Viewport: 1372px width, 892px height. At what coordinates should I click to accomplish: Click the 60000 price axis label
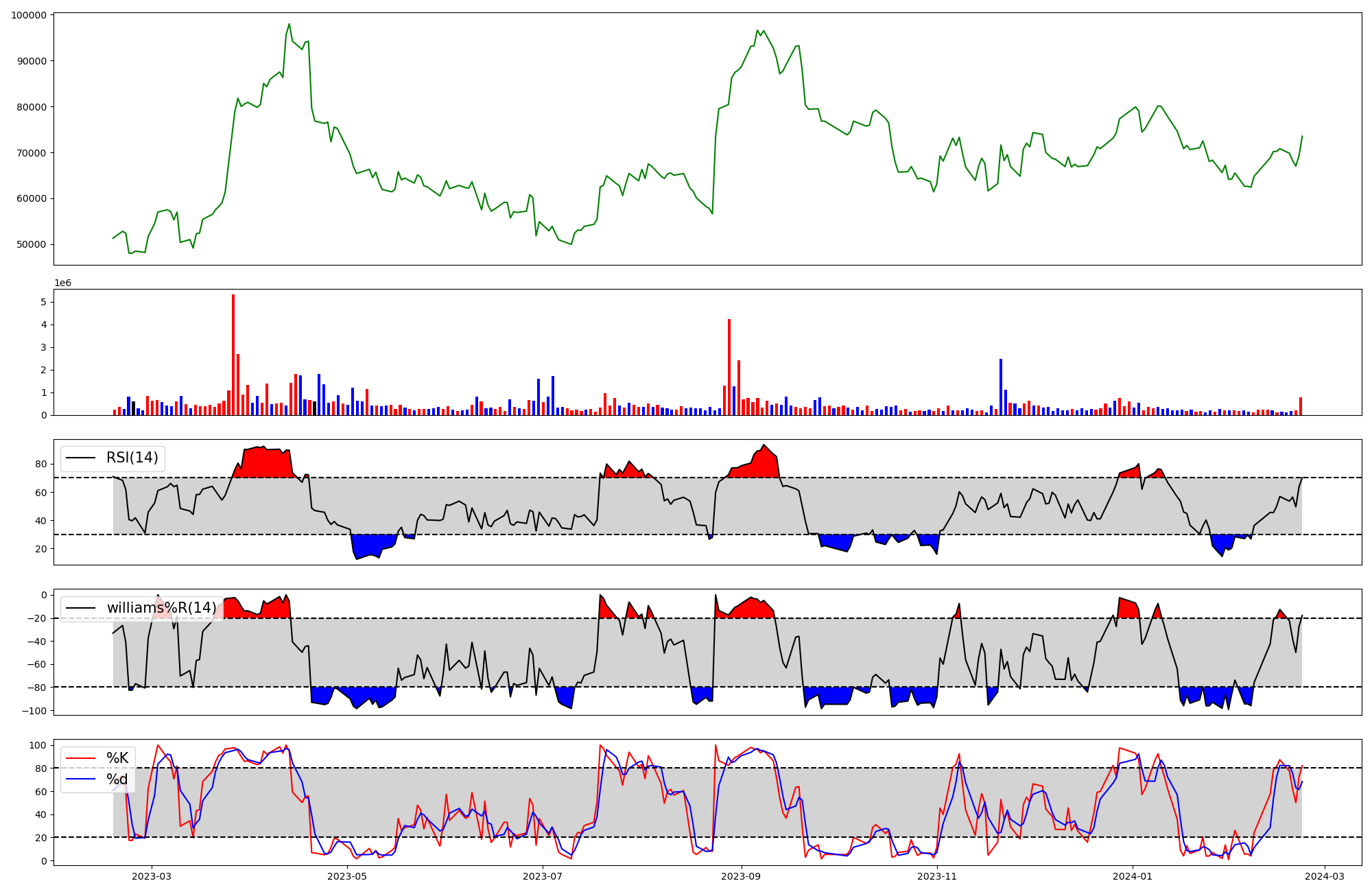click(32, 199)
